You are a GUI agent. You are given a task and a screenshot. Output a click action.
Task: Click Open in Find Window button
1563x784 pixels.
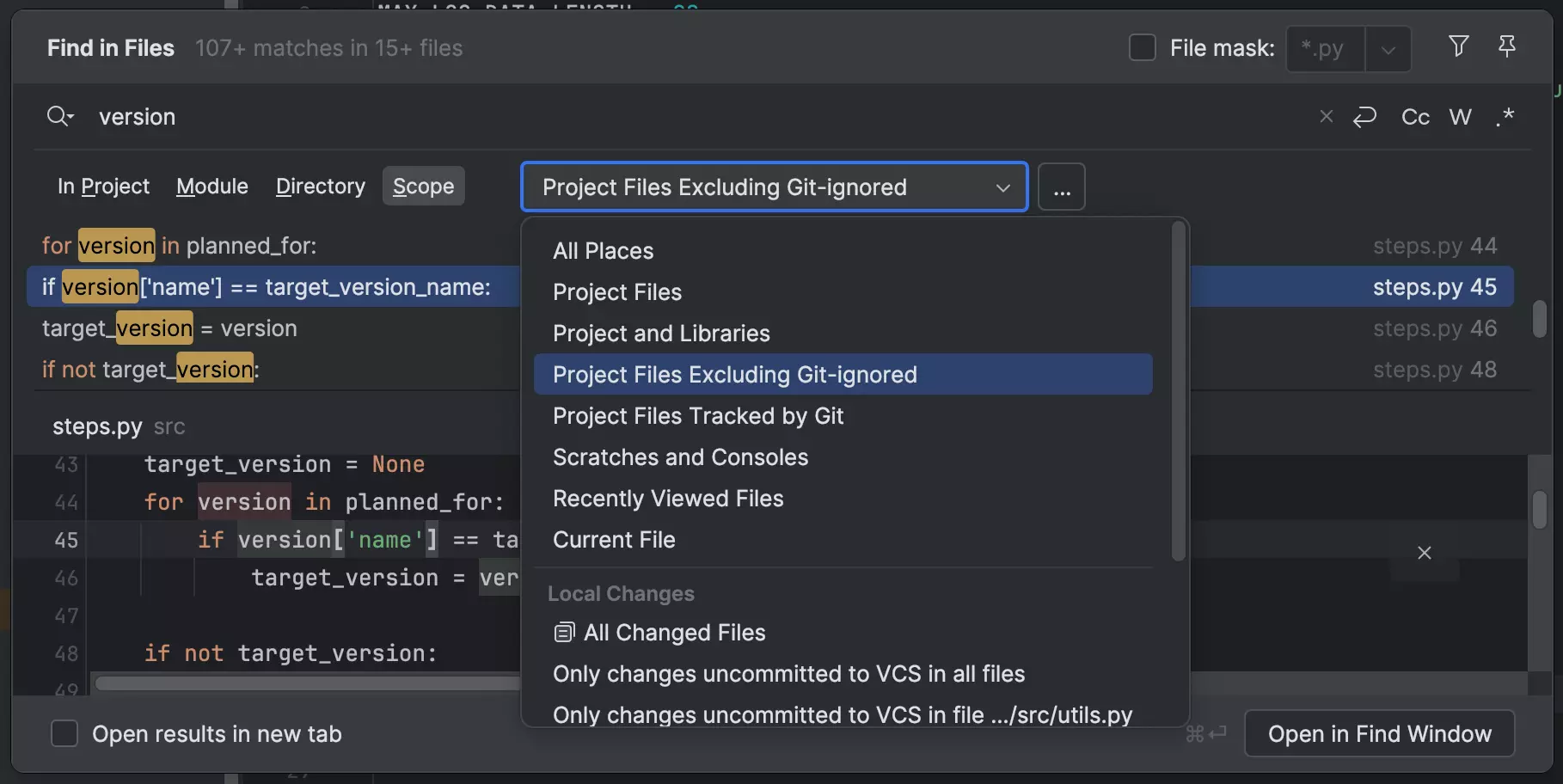click(1379, 733)
